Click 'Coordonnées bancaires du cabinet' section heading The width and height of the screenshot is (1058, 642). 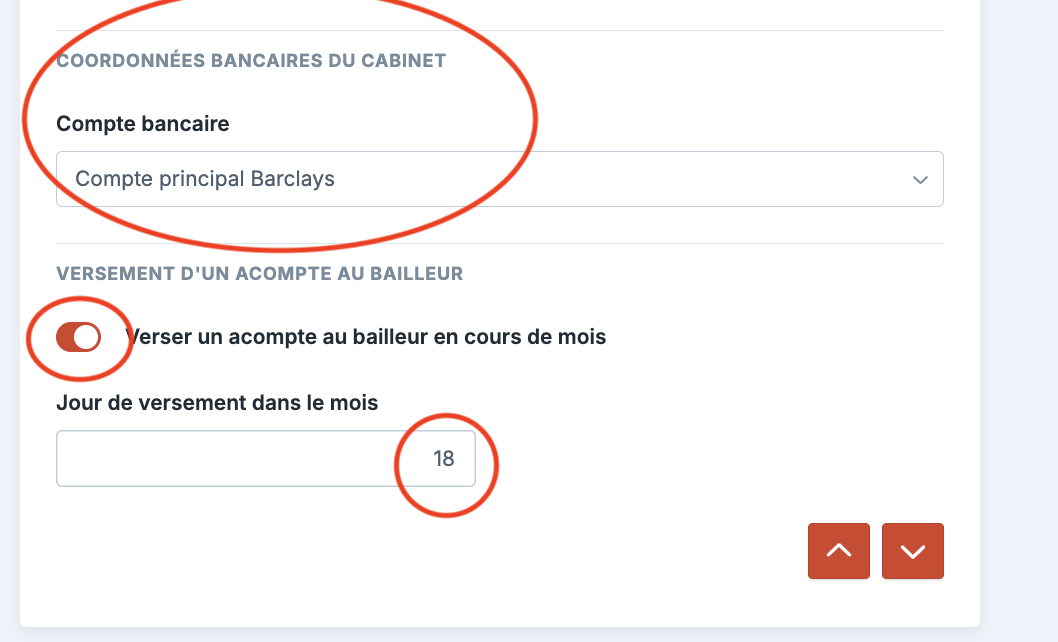pyautogui.click(x=251, y=61)
